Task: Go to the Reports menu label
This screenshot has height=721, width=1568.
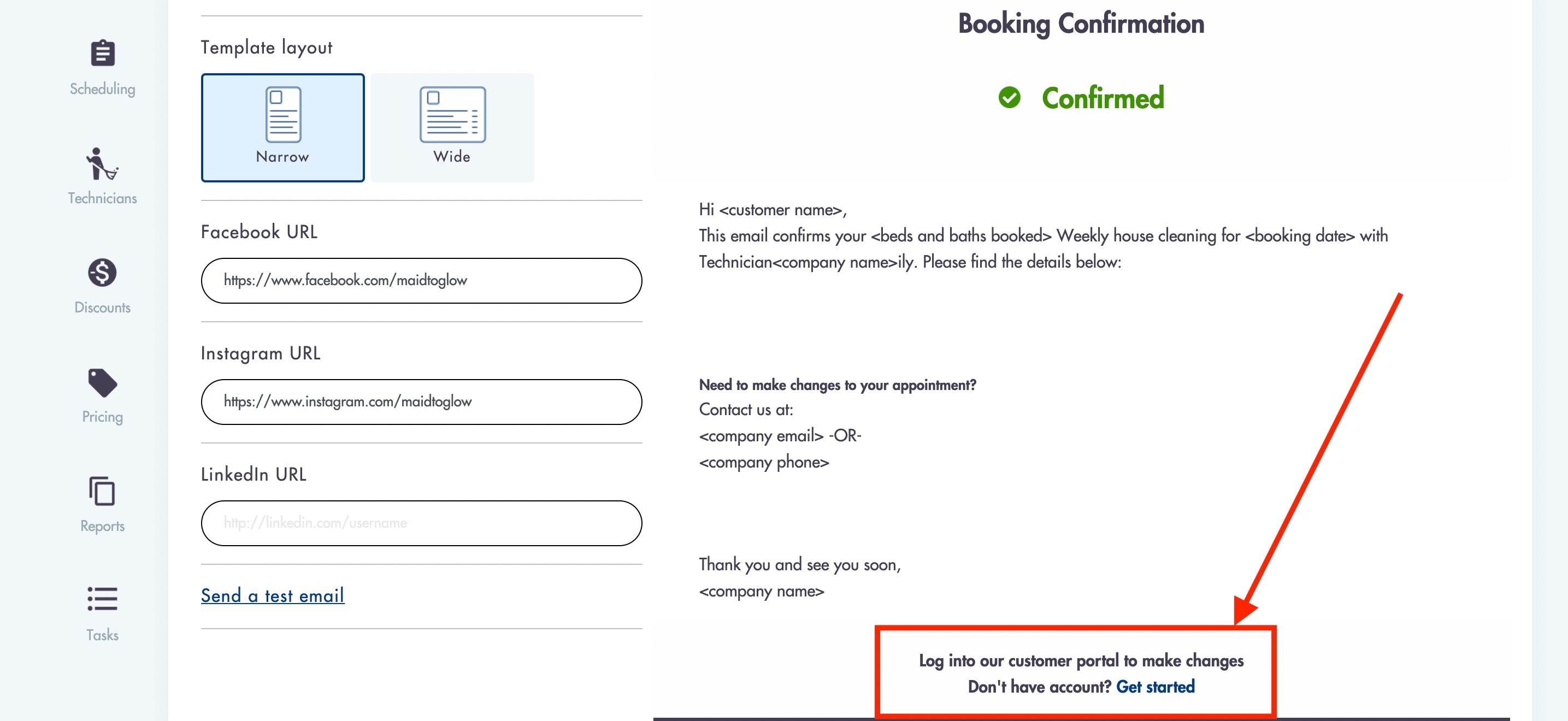Action: tap(102, 525)
